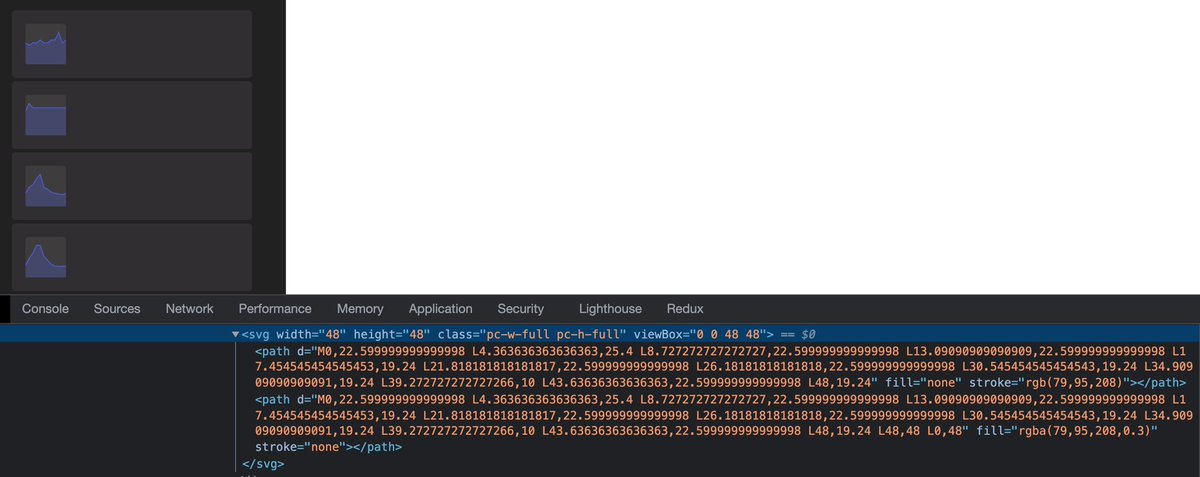1200x477 pixels.
Task: Click the closing </svg> tag line
Action: click(x=264, y=464)
